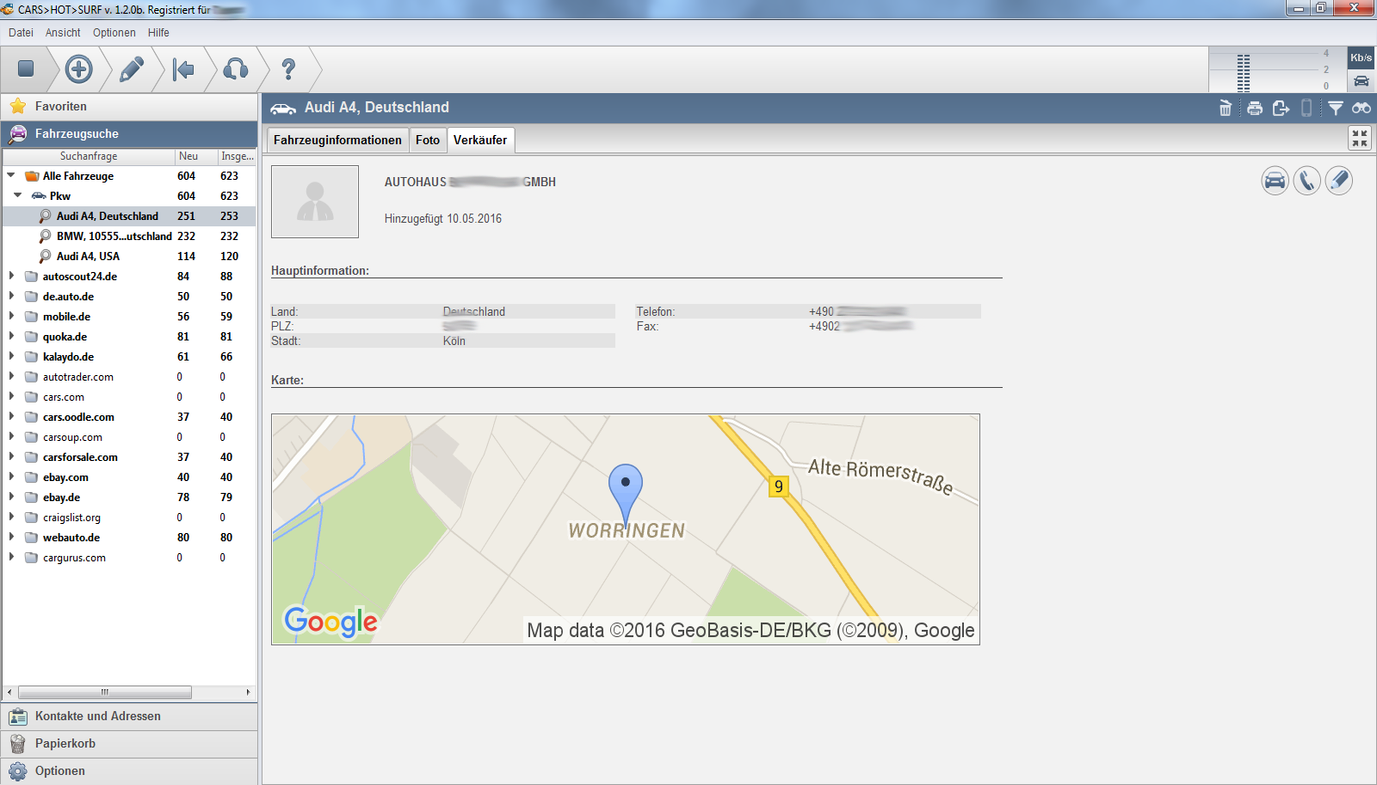Expand the autoscout24.de folder

(x=11, y=276)
